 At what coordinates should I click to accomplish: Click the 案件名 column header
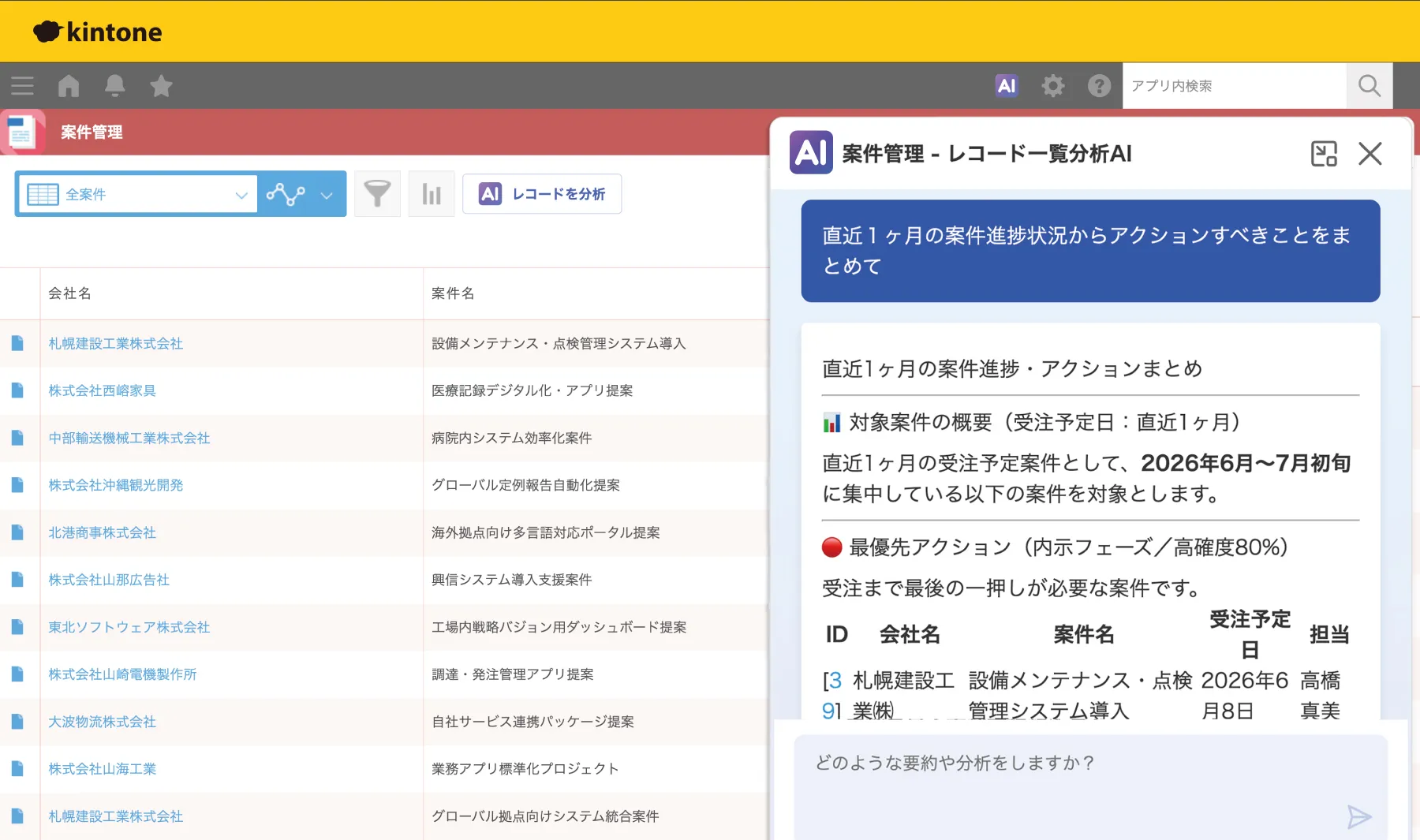point(453,293)
